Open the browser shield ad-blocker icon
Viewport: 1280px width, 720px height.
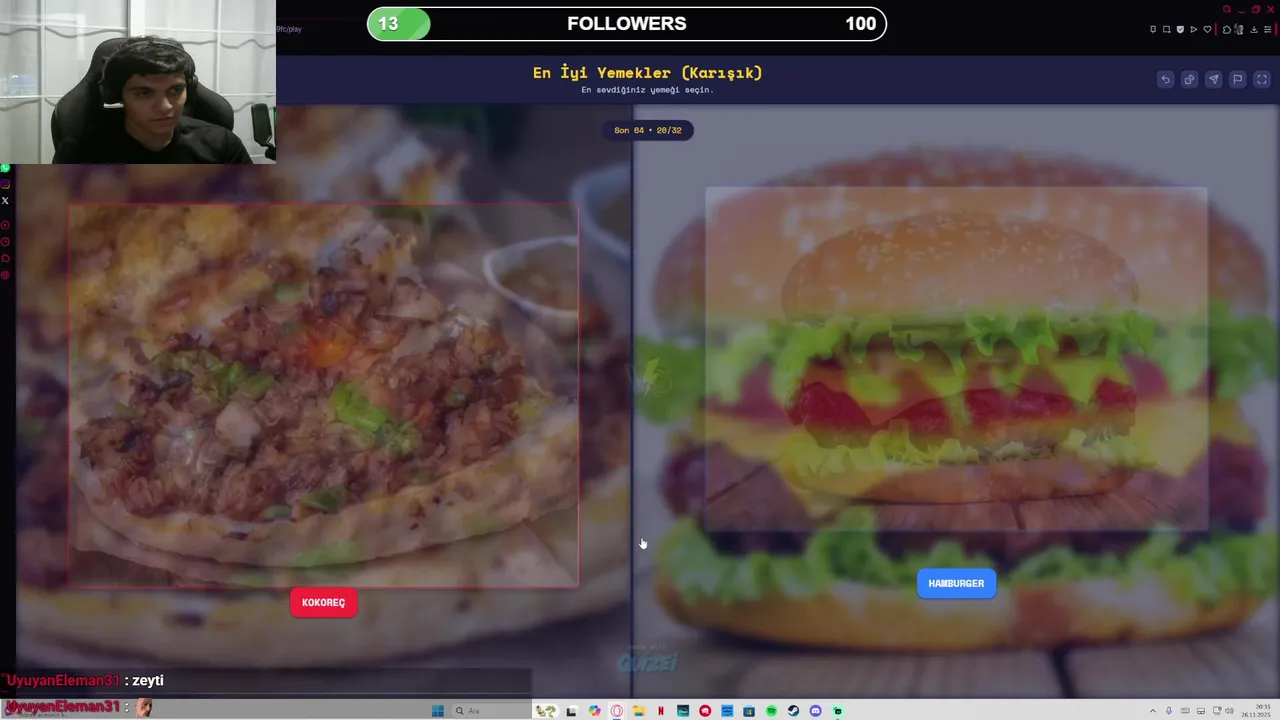point(1180,29)
